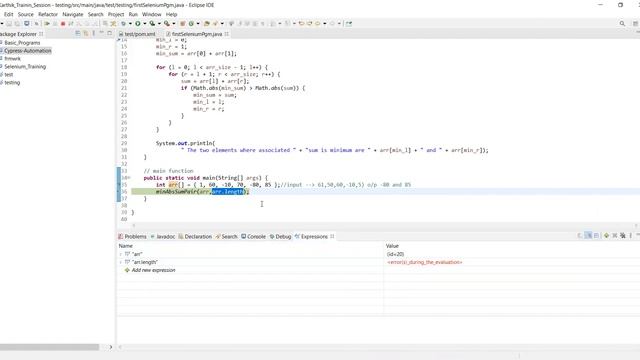Open the Expressions view menu

click(631, 236)
